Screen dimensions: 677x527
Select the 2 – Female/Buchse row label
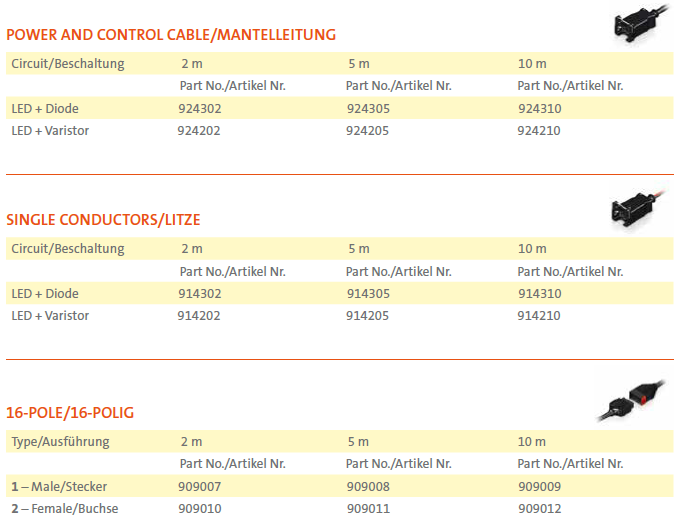click(64, 509)
